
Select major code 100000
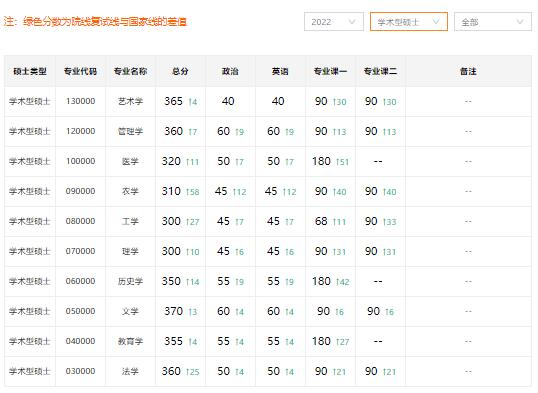[x=81, y=161]
